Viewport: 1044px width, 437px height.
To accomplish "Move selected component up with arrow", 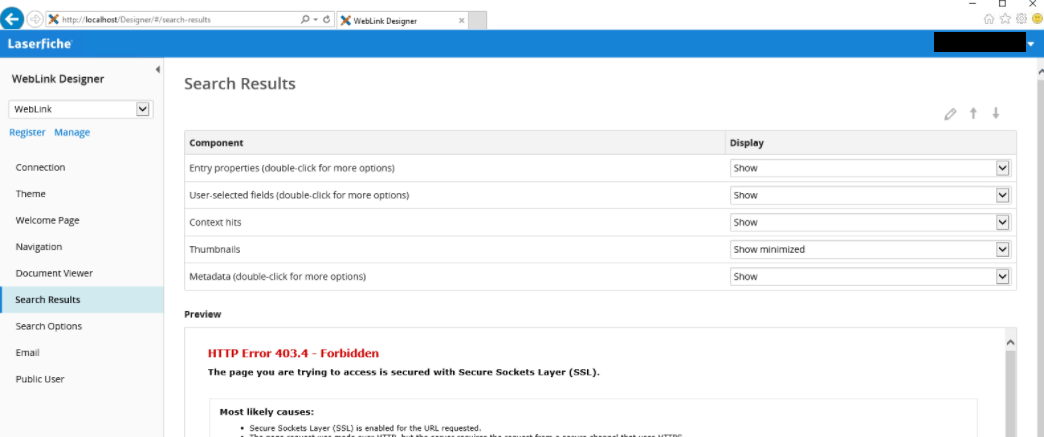I will [973, 113].
